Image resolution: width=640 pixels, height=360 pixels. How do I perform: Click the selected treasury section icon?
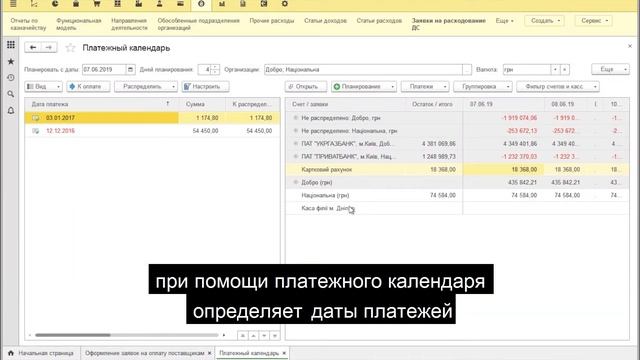(x=201, y=4)
